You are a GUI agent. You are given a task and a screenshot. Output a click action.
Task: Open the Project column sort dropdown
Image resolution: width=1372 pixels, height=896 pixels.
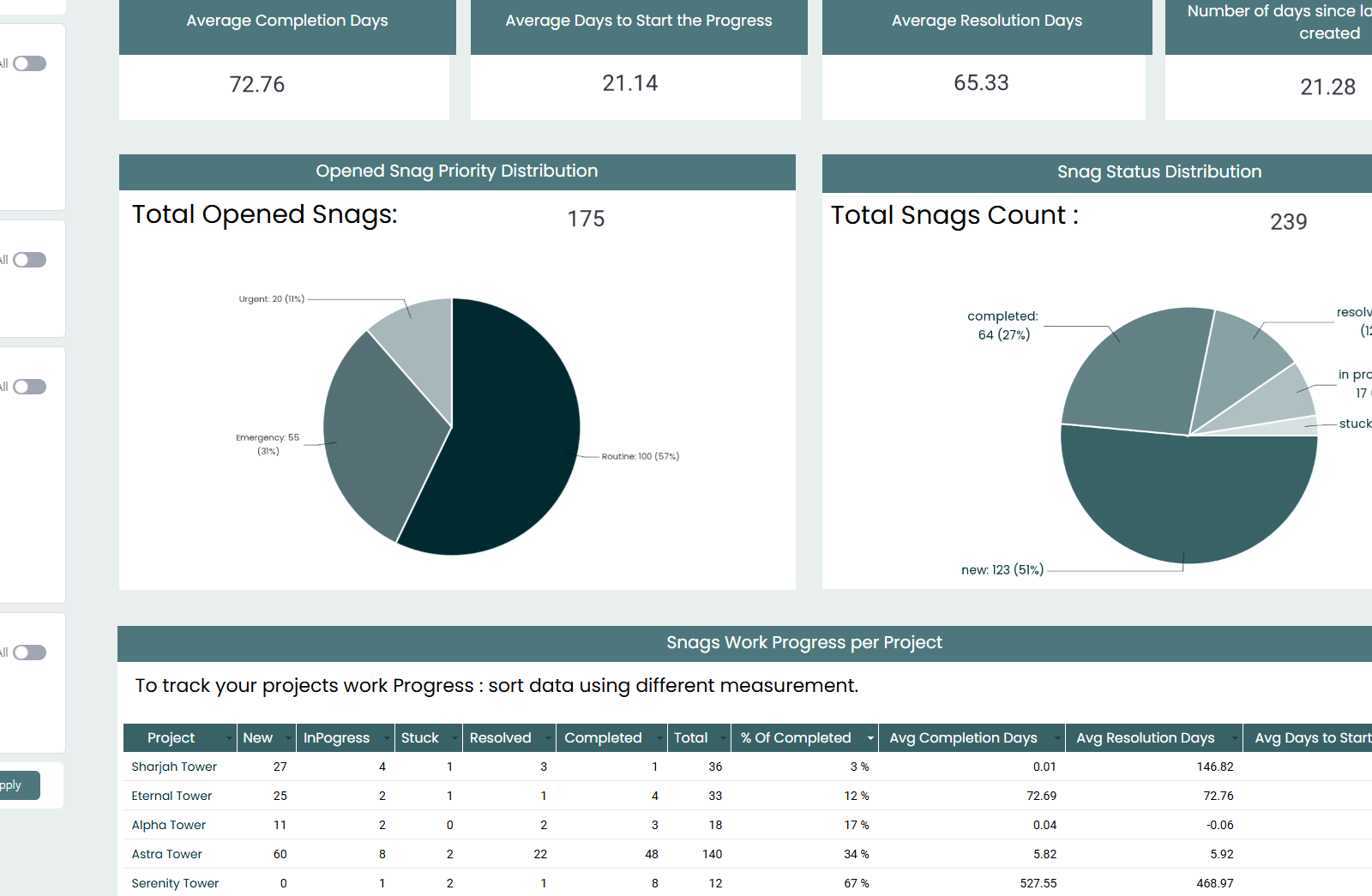click(x=231, y=737)
